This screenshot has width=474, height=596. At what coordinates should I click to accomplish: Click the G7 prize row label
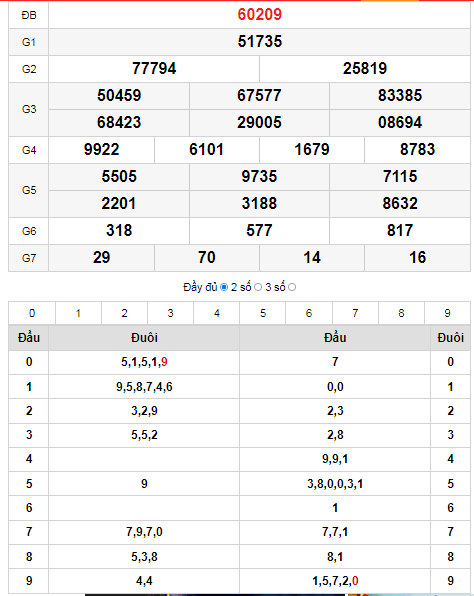[29, 258]
